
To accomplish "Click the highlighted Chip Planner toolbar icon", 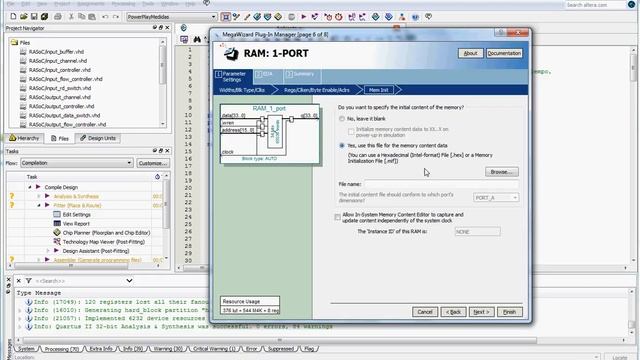I will 225,17.
